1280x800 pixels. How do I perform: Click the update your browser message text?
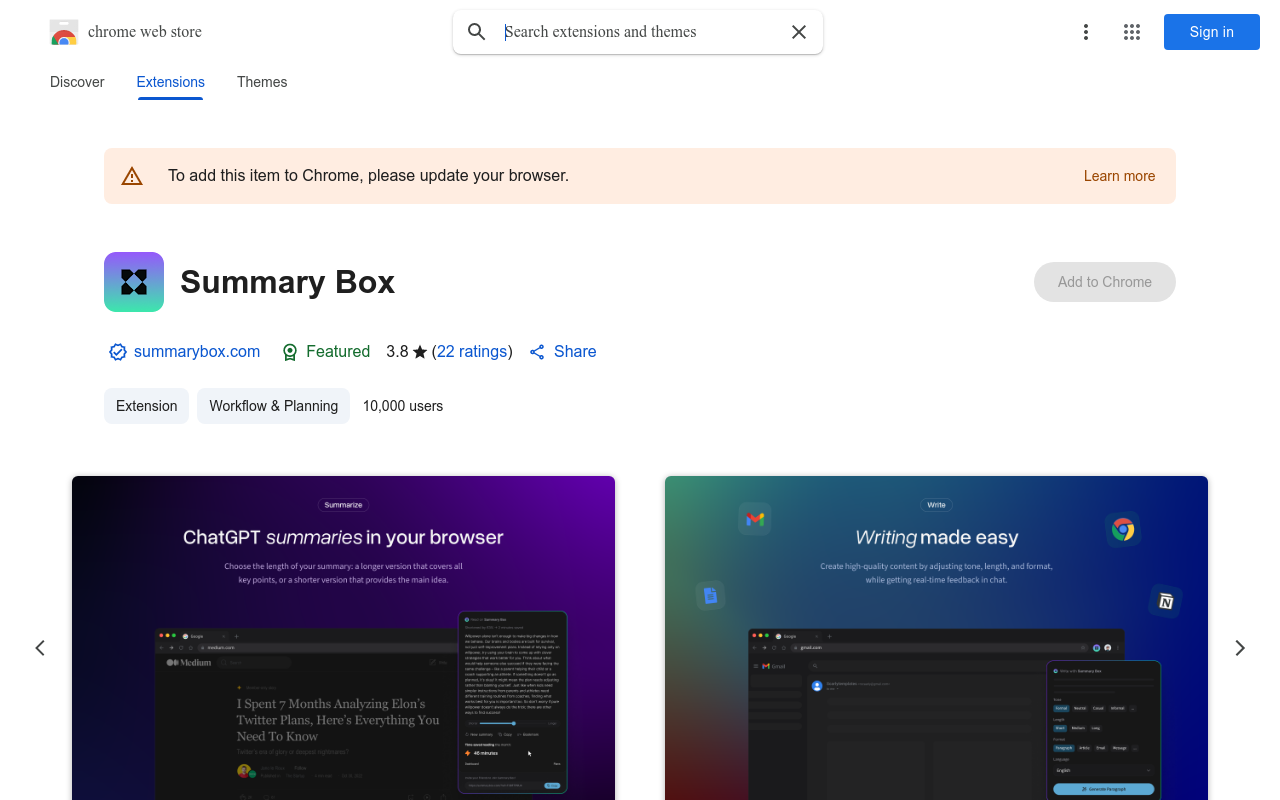[369, 176]
